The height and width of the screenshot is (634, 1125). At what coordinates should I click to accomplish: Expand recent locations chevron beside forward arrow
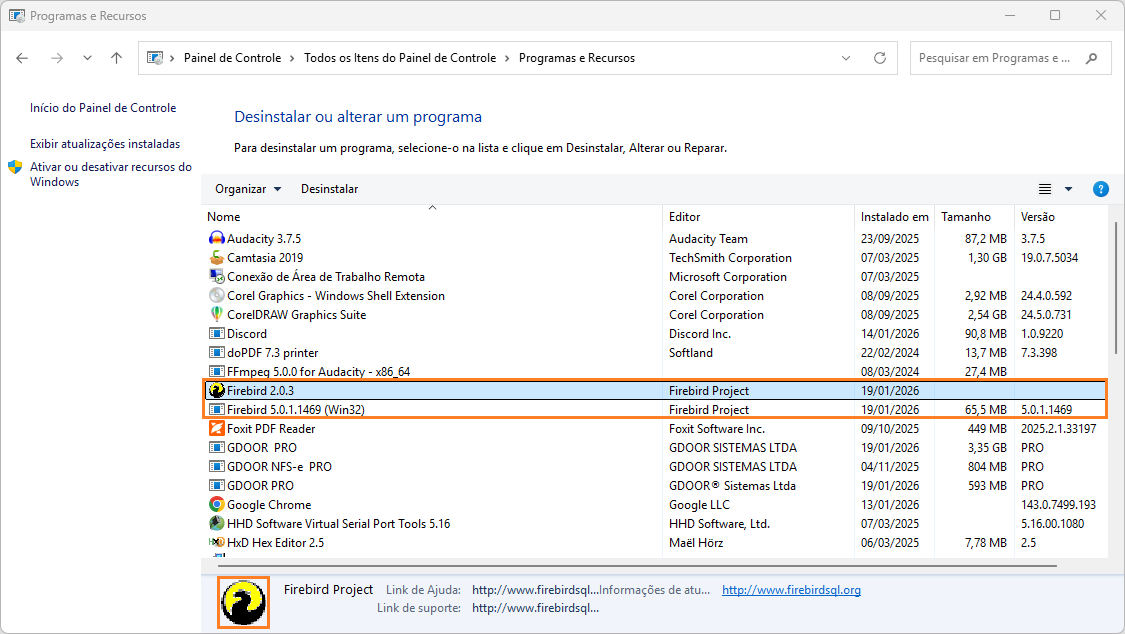[x=87, y=58]
